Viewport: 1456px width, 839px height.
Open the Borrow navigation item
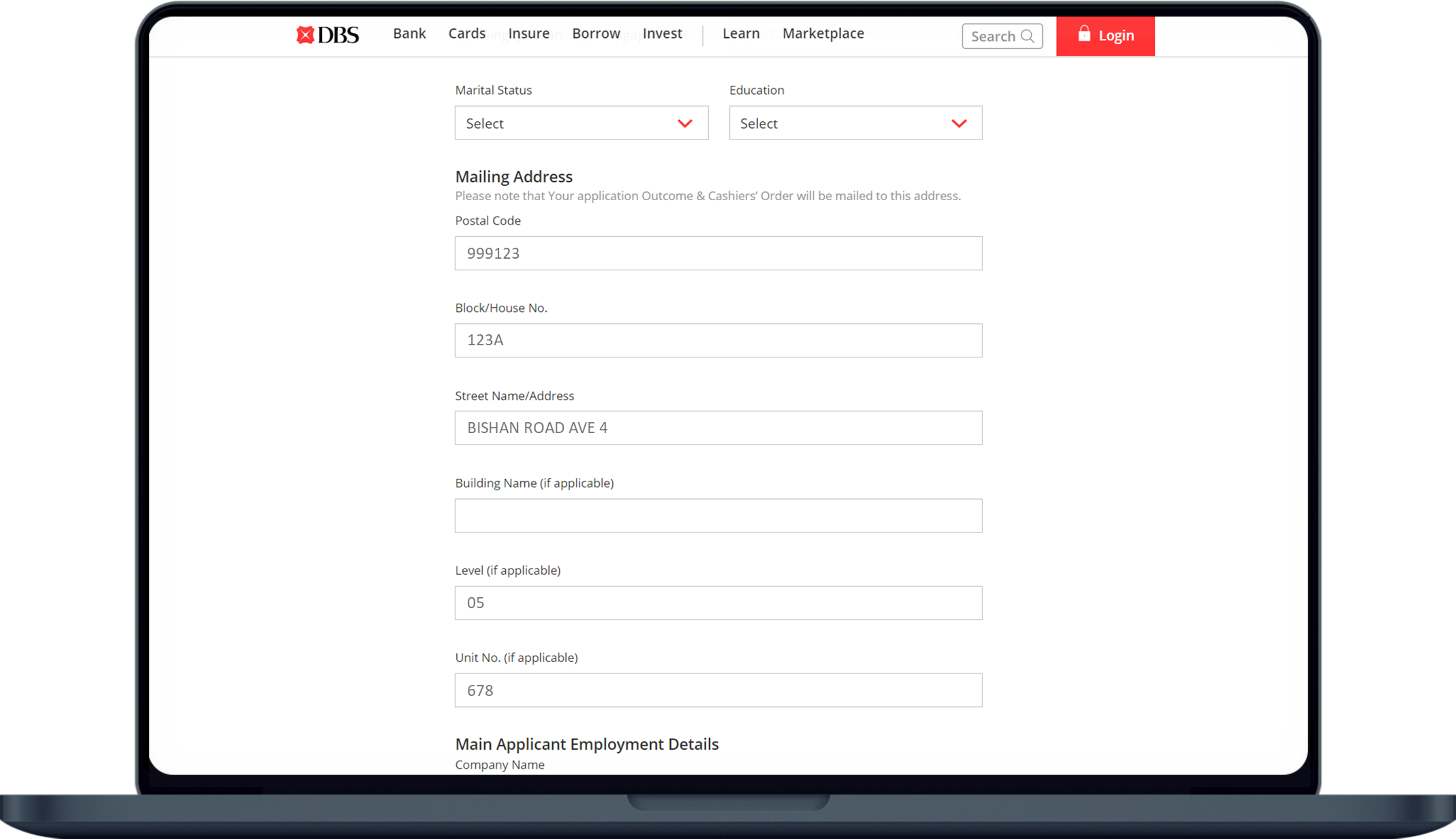coord(595,34)
